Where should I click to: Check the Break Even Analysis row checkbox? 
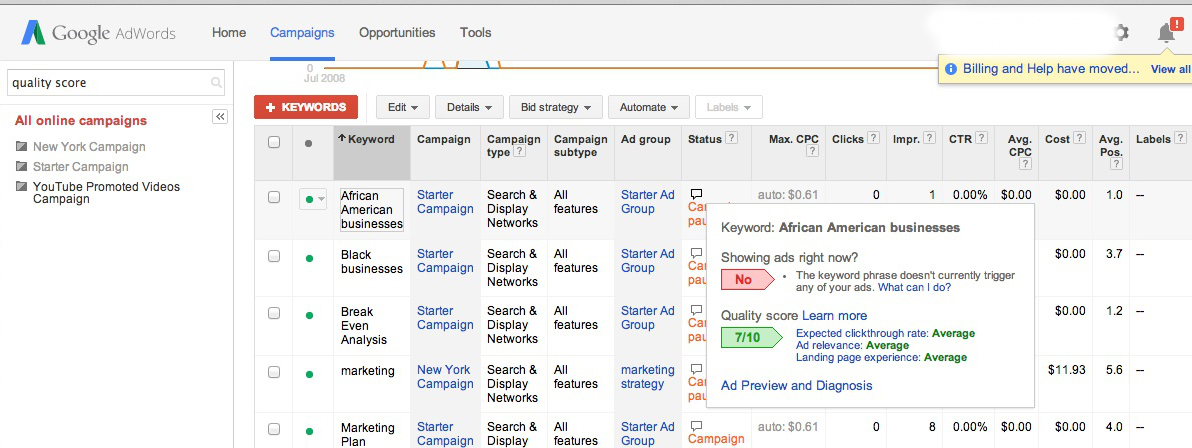tap(274, 313)
